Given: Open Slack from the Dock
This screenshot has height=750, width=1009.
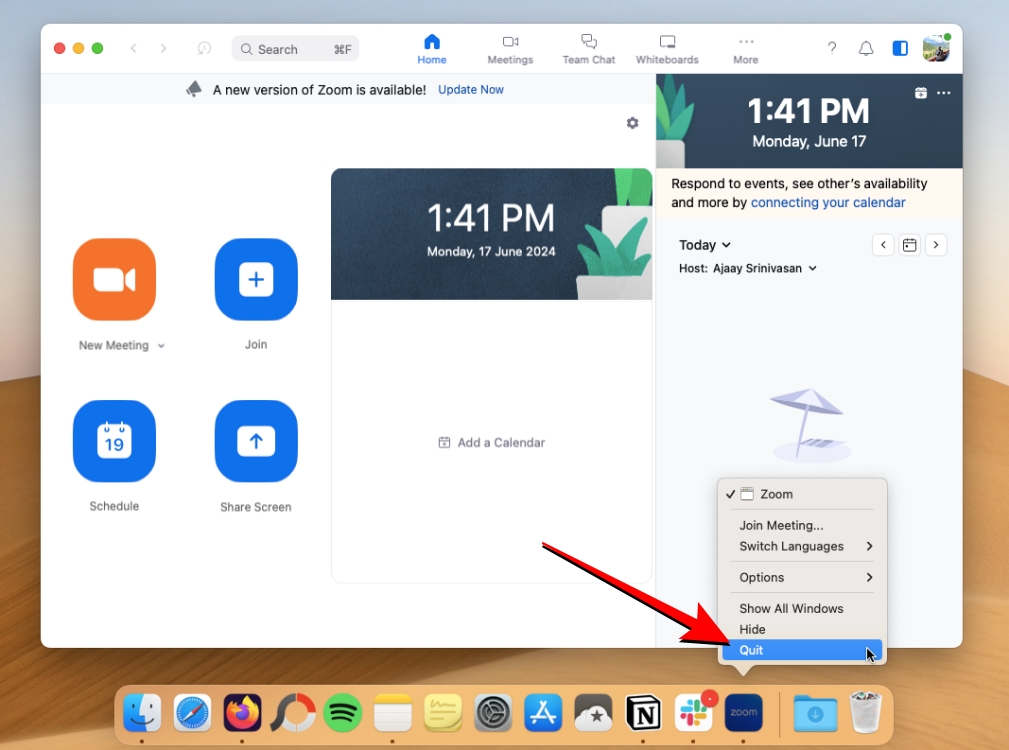Looking at the screenshot, I should click(x=694, y=713).
